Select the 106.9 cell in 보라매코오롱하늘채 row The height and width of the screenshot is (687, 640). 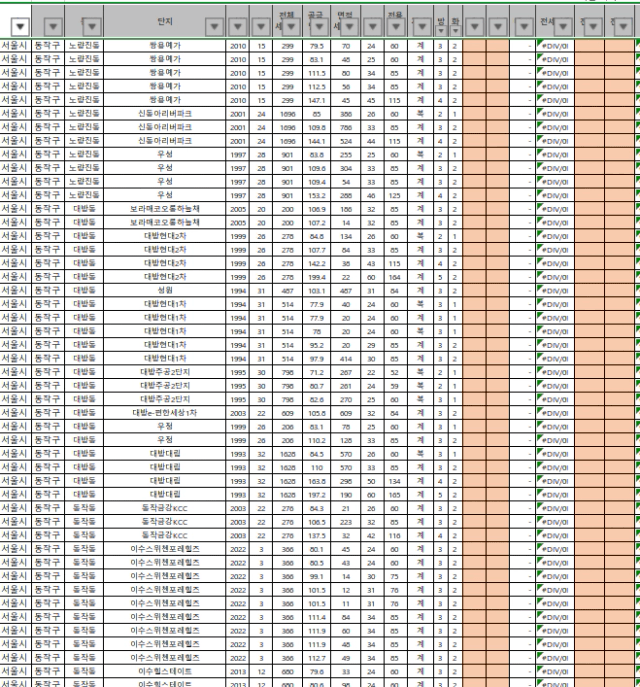(316, 209)
